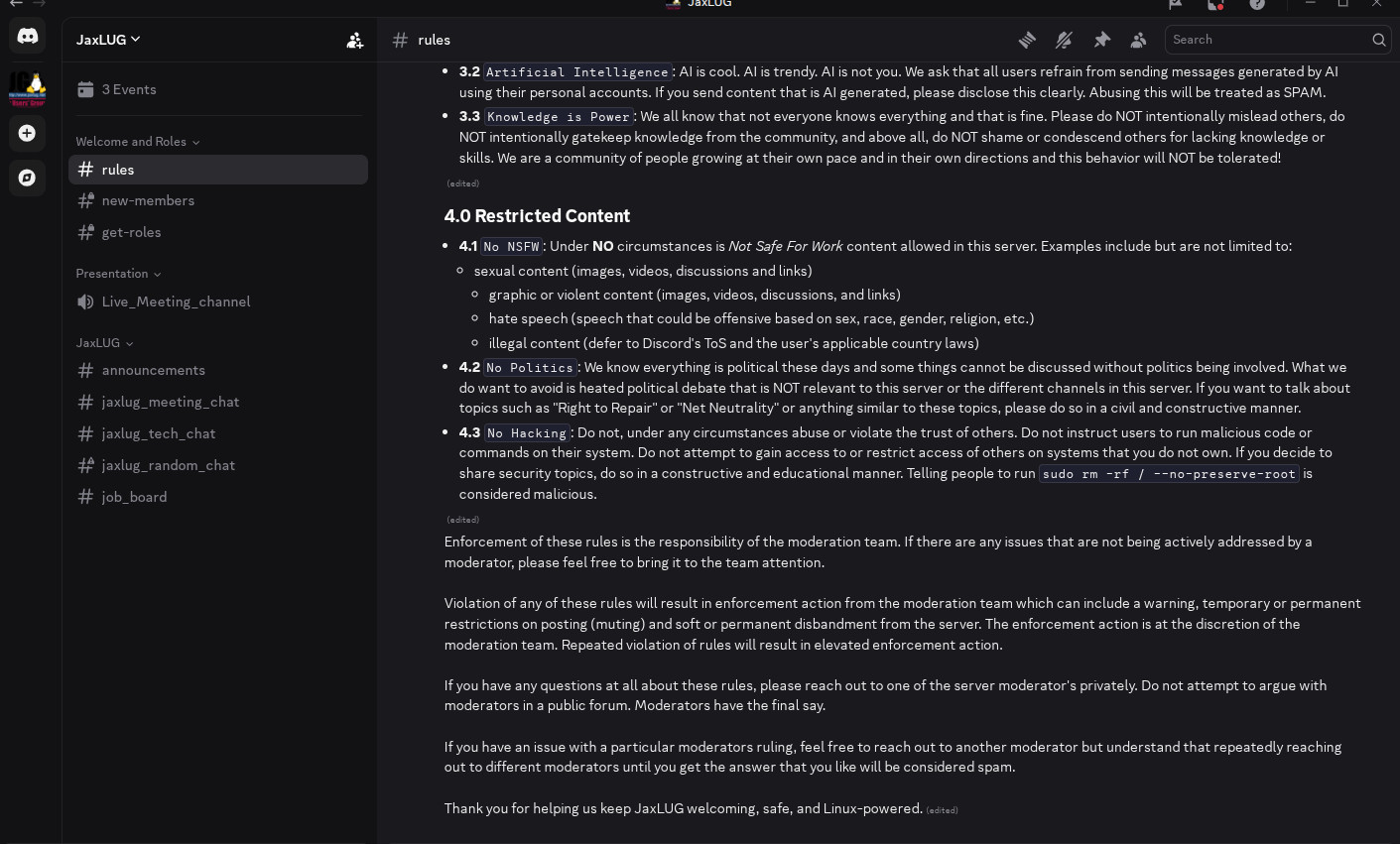This screenshot has height=844, width=1400.
Task: Show pinned messages with the pin icon
Action: (1101, 40)
